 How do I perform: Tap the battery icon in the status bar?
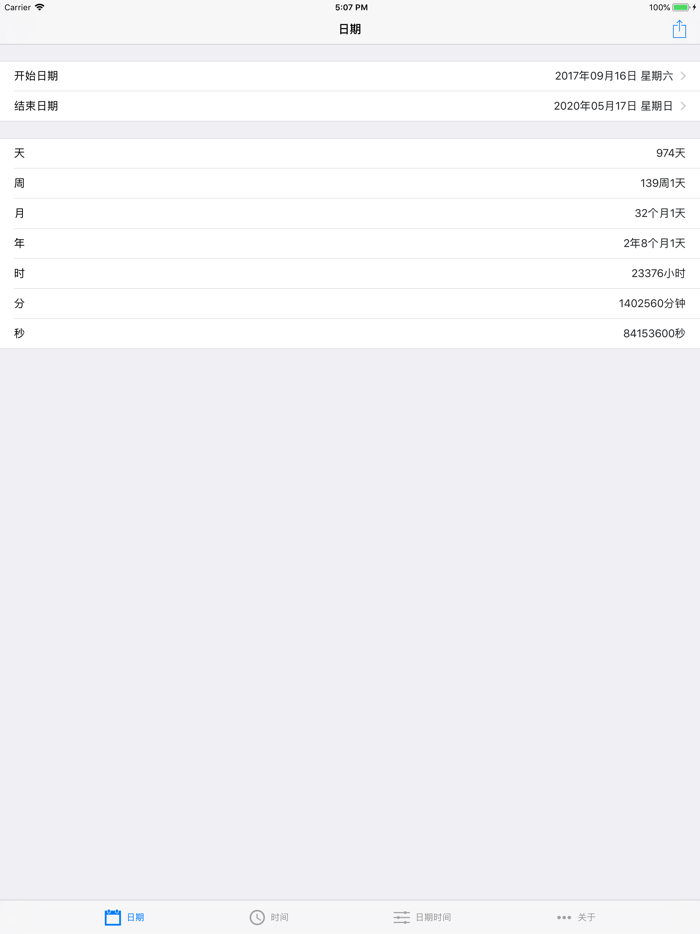click(x=681, y=7)
